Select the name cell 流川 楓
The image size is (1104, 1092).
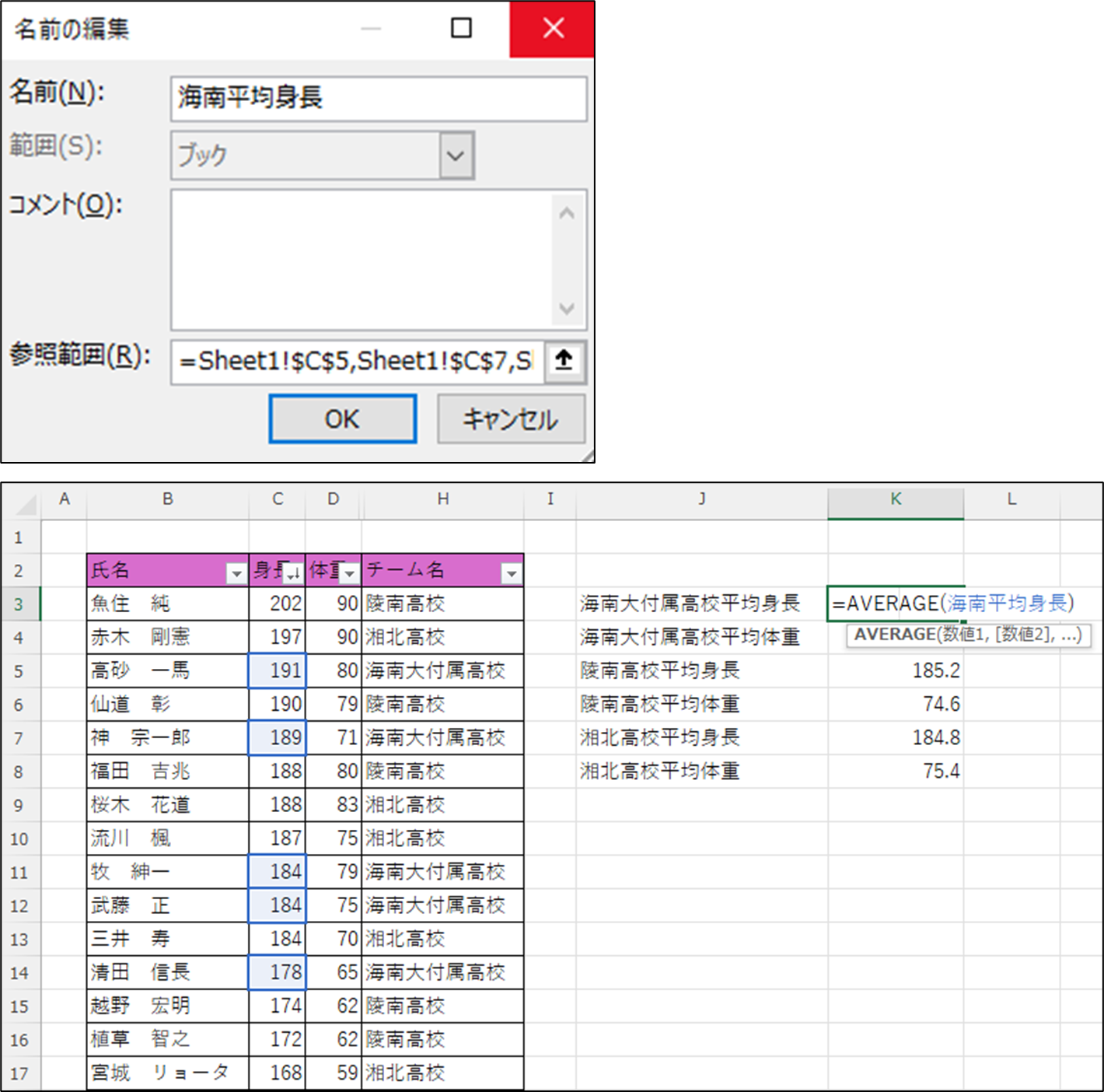(168, 838)
